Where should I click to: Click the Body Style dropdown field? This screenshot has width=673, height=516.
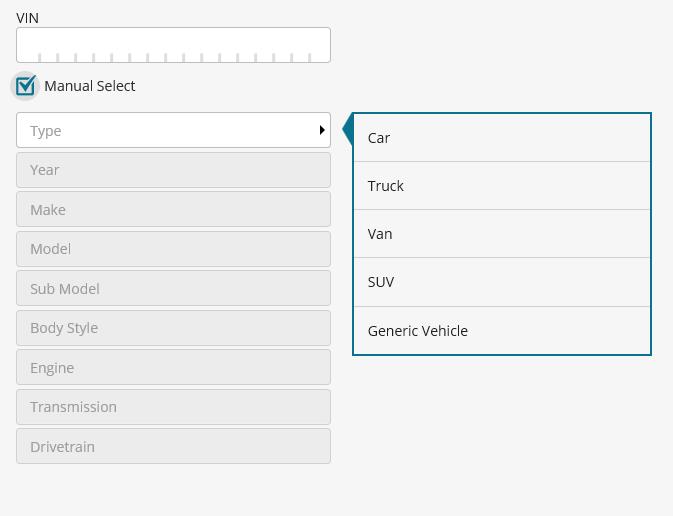point(173,328)
